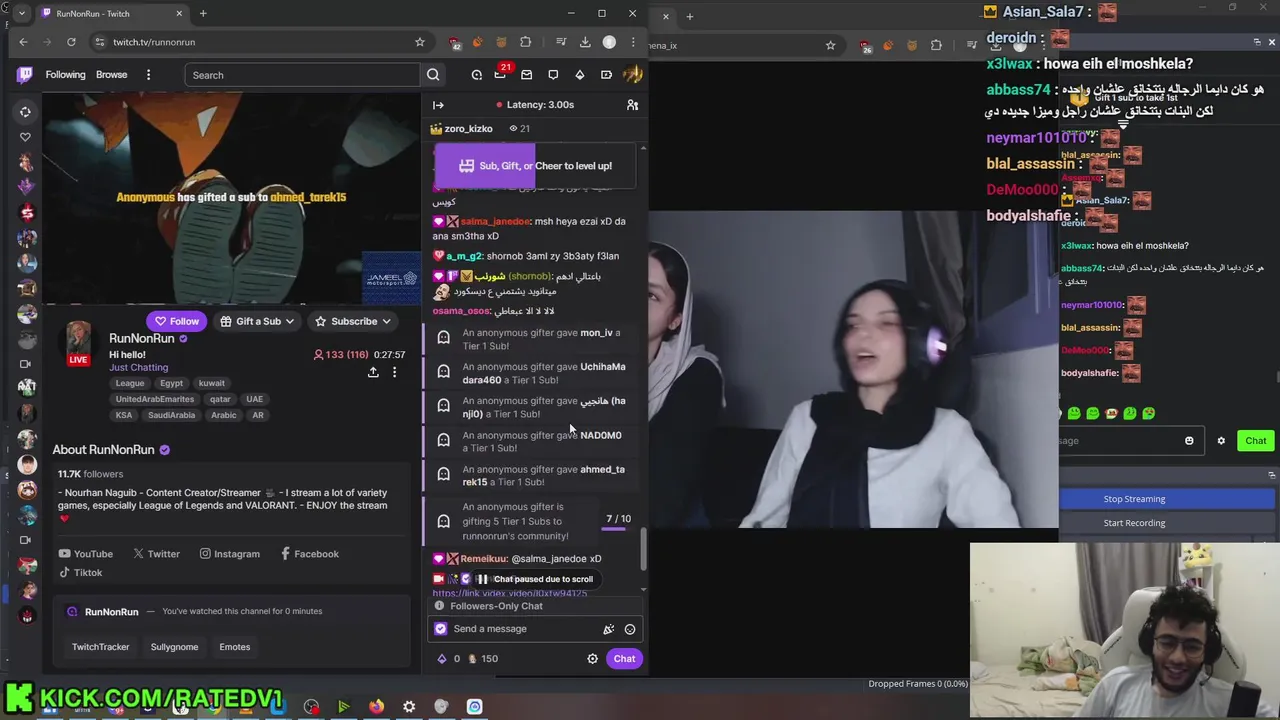
Task: Go back in the Twitch browser window
Action: (23, 42)
